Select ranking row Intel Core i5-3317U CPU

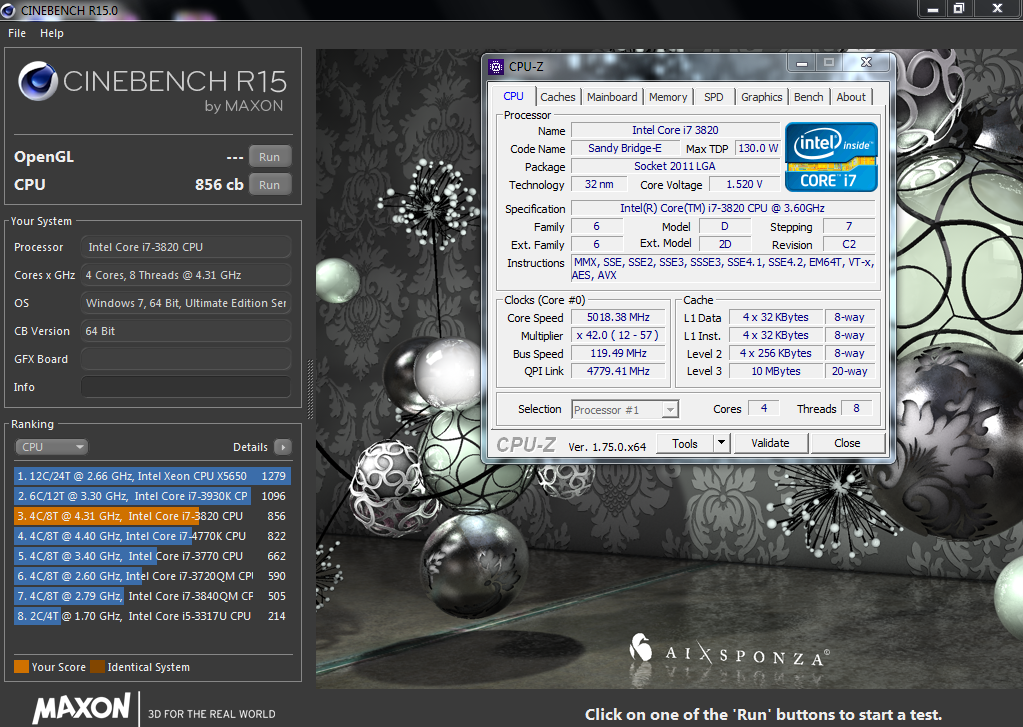[x=152, y=616]
